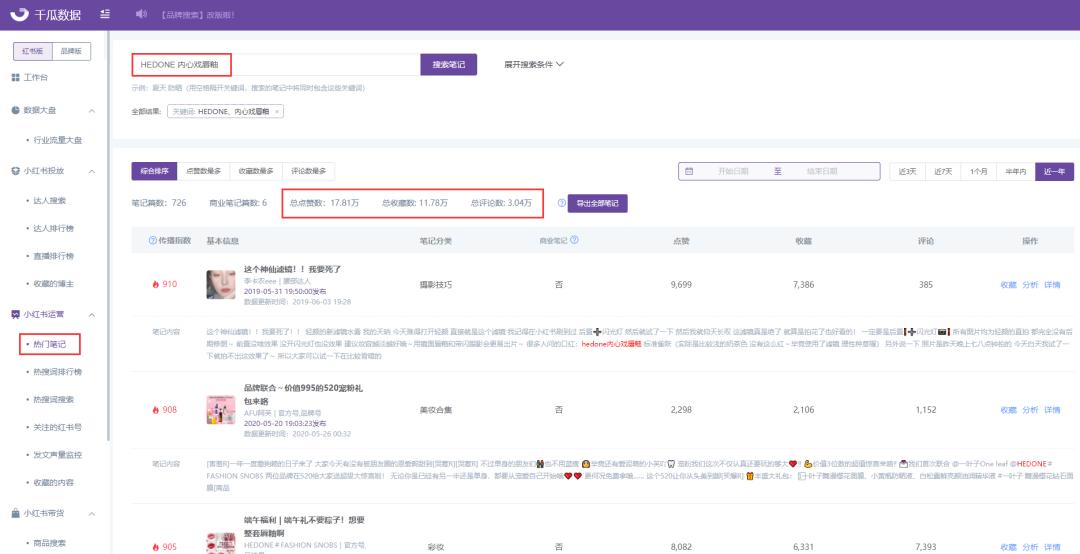Click the 千瓜数据 logo icon
Viewport: 1080px width, 554px height.
tap(21, 14)
